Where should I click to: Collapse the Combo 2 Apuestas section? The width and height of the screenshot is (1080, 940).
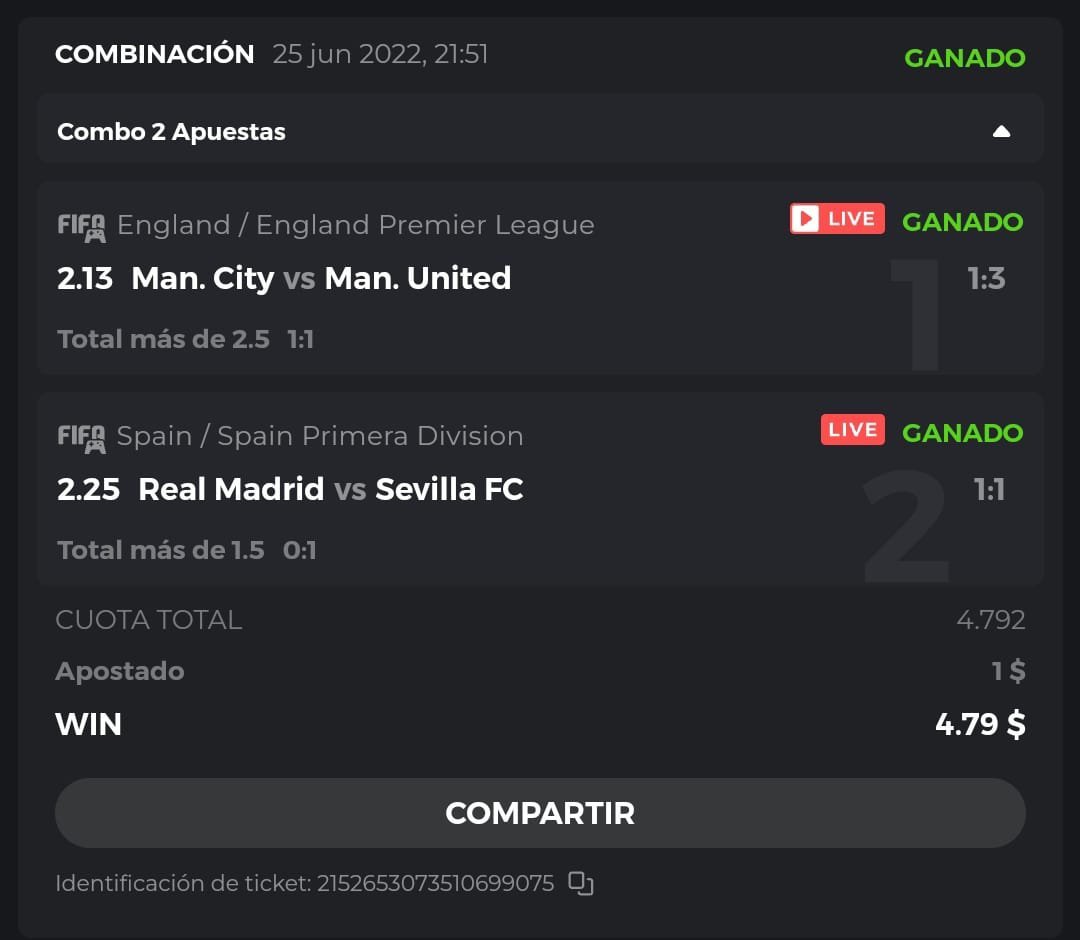coord(1001,132)
